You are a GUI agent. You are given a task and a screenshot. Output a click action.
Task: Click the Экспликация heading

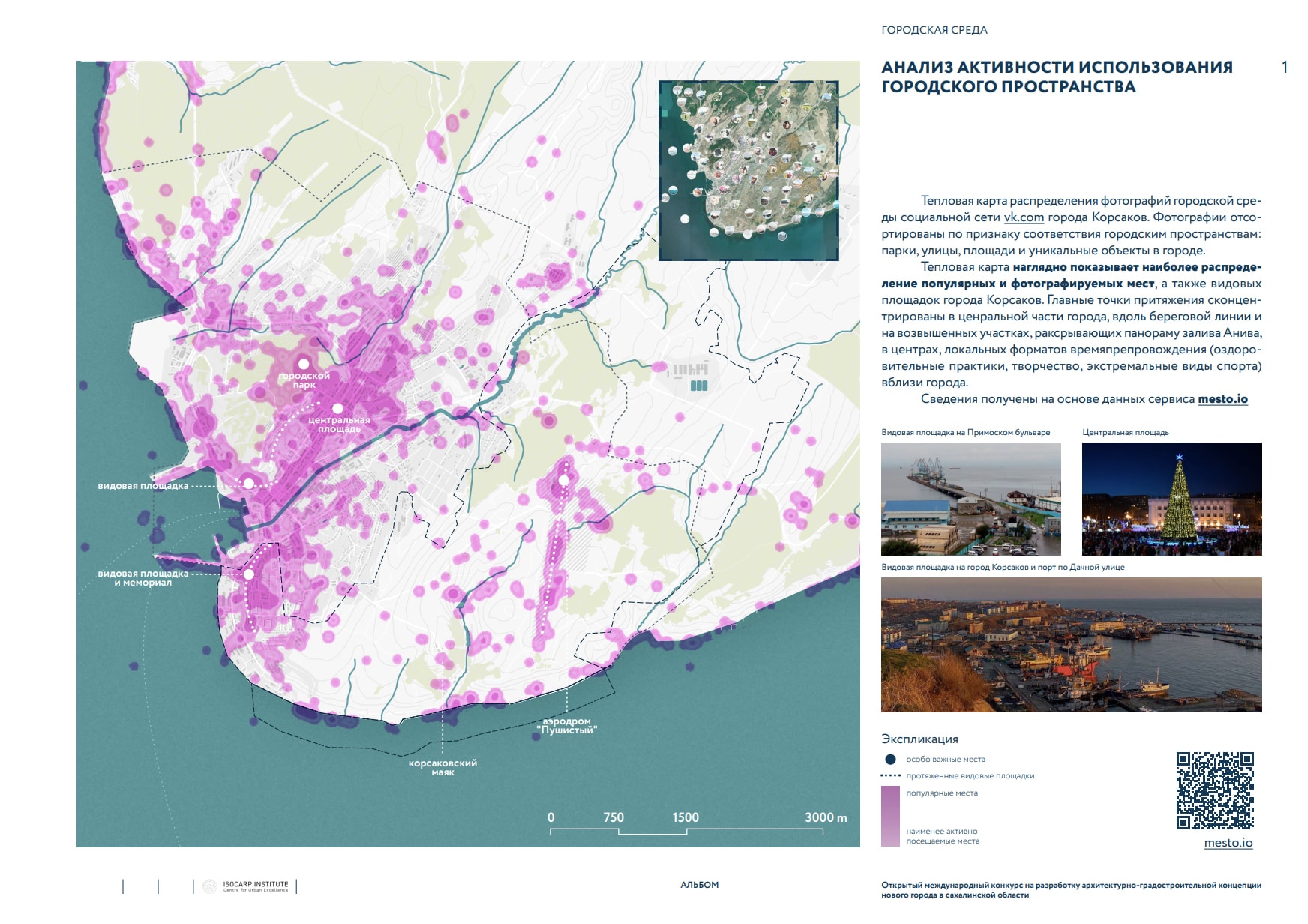coord(919,739)
